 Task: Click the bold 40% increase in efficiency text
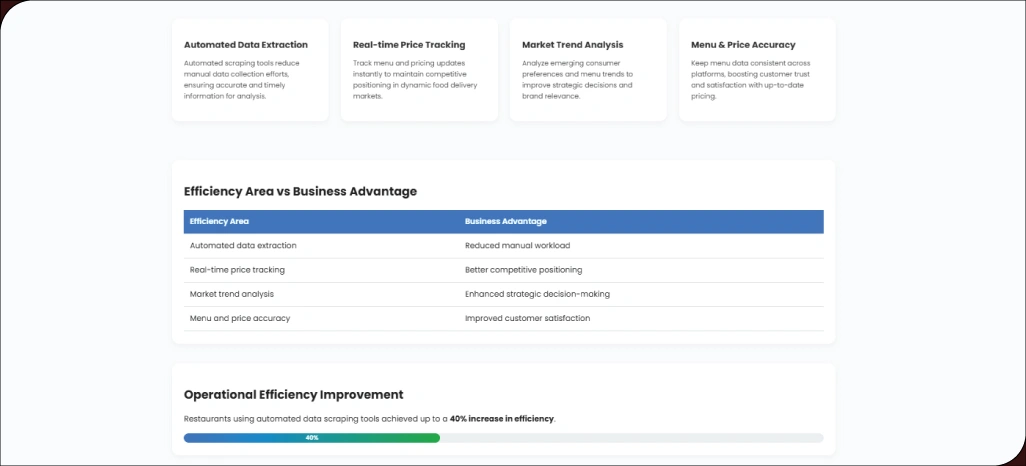[502, 418]
